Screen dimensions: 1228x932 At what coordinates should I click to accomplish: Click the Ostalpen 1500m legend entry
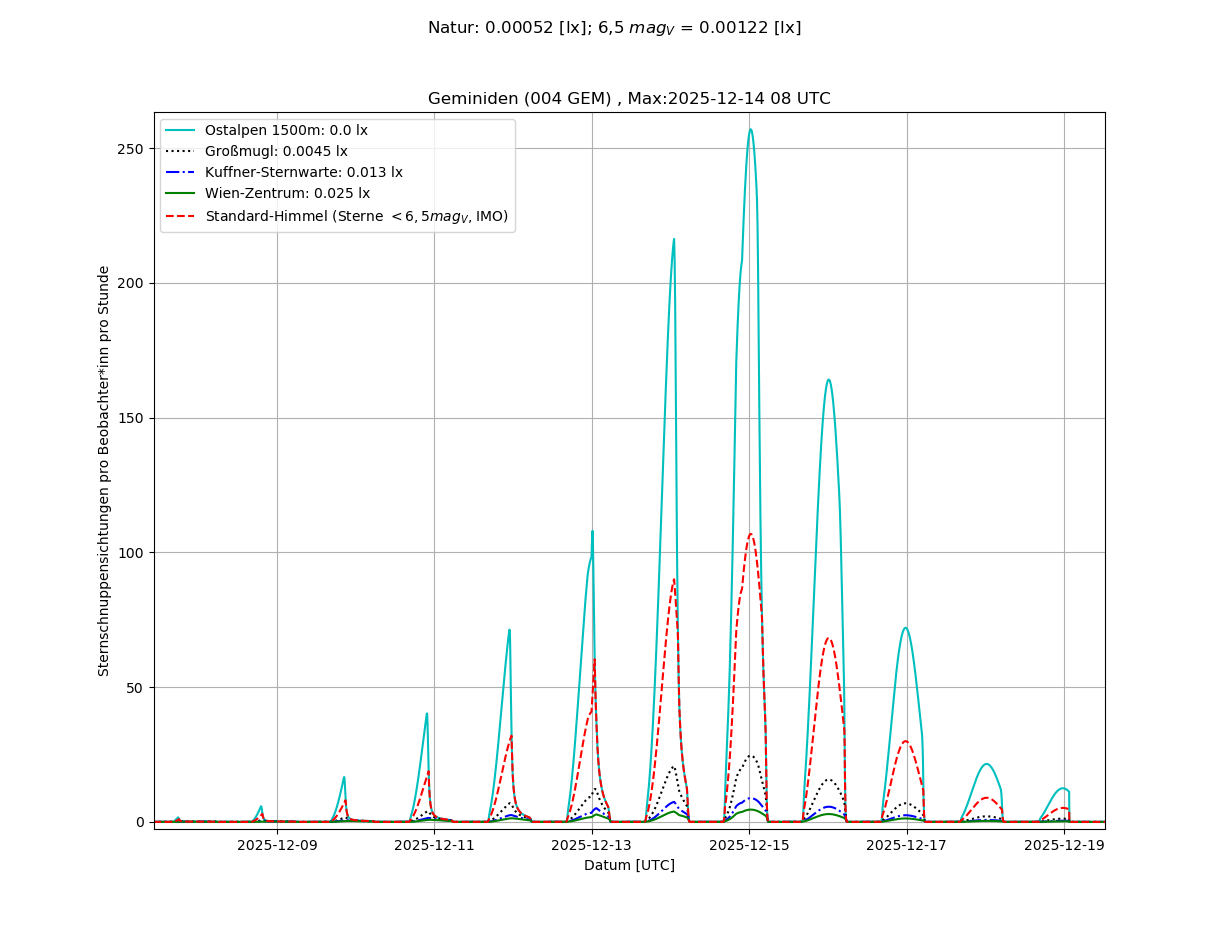click(286, 130)
